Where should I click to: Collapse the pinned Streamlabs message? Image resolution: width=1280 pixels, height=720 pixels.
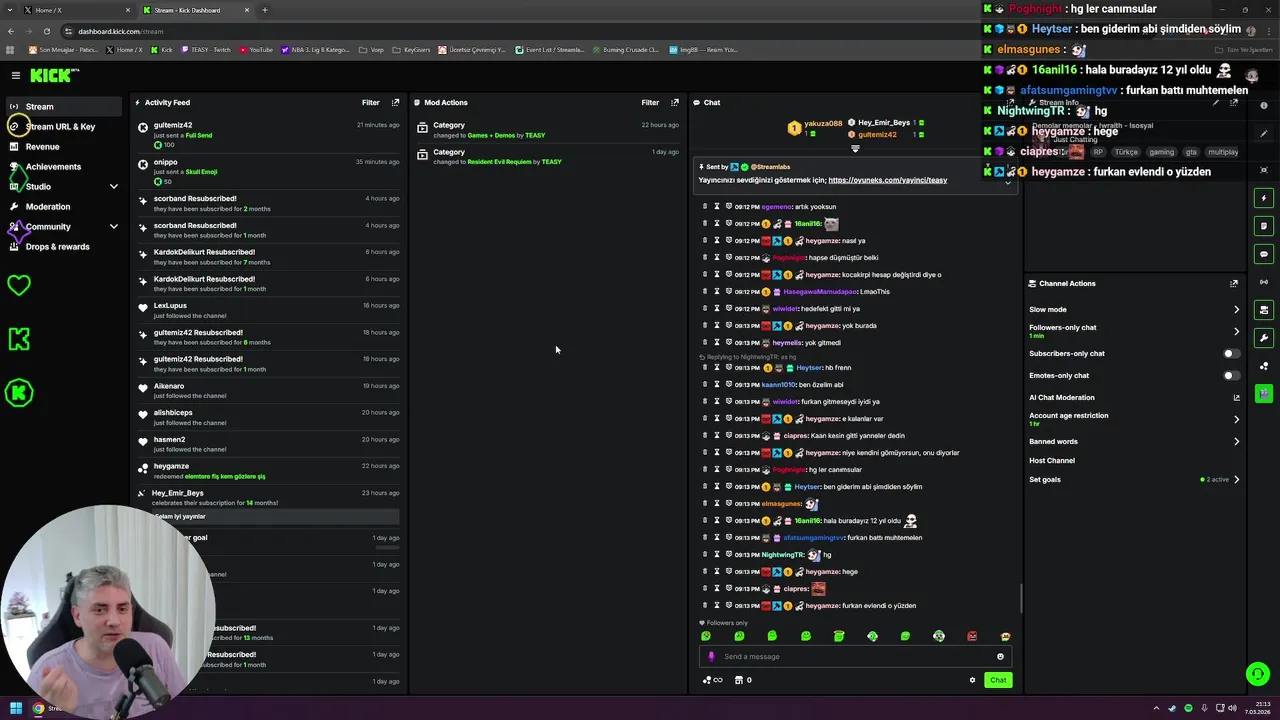click(x=1008, y=183)
